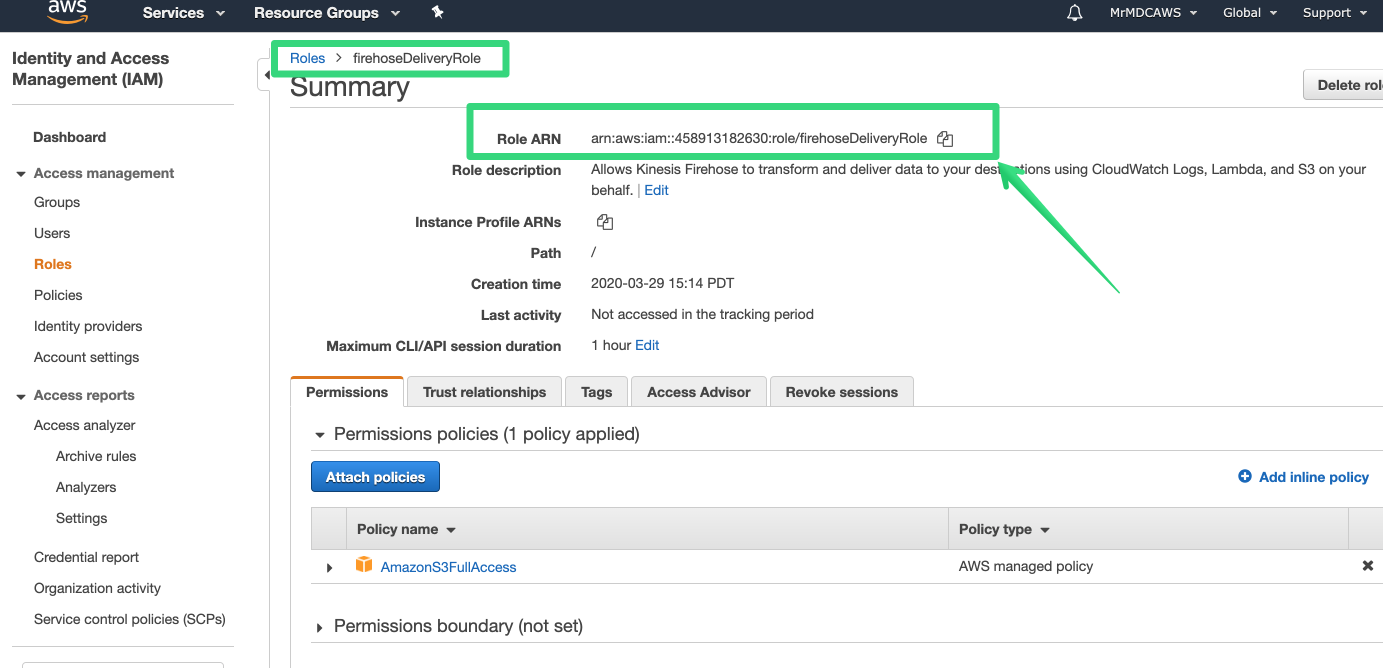Click the Attach policies button
Image resolution: width=1383 pixels, height=668 pixels.
click(x=376, y=477)
